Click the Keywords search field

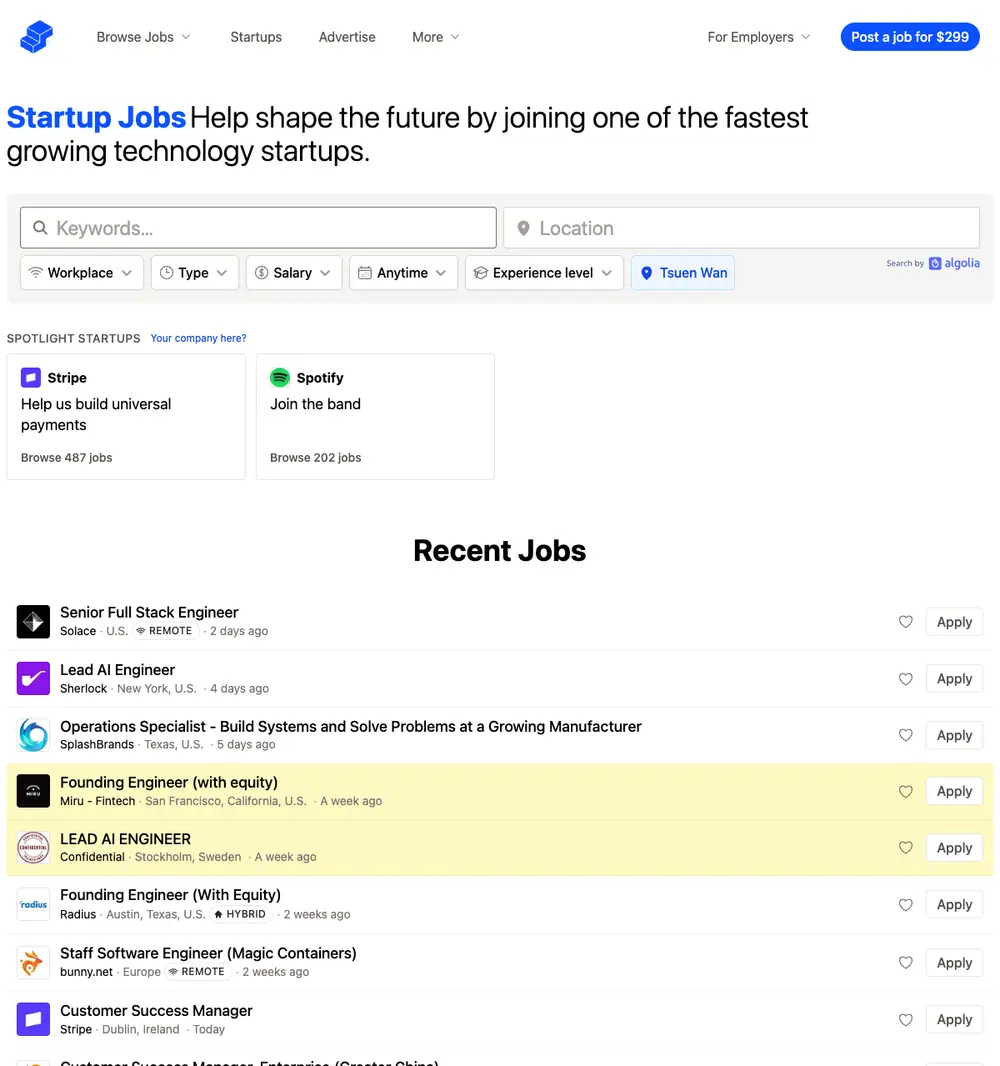pyautogui.click(x=258, y=228)
